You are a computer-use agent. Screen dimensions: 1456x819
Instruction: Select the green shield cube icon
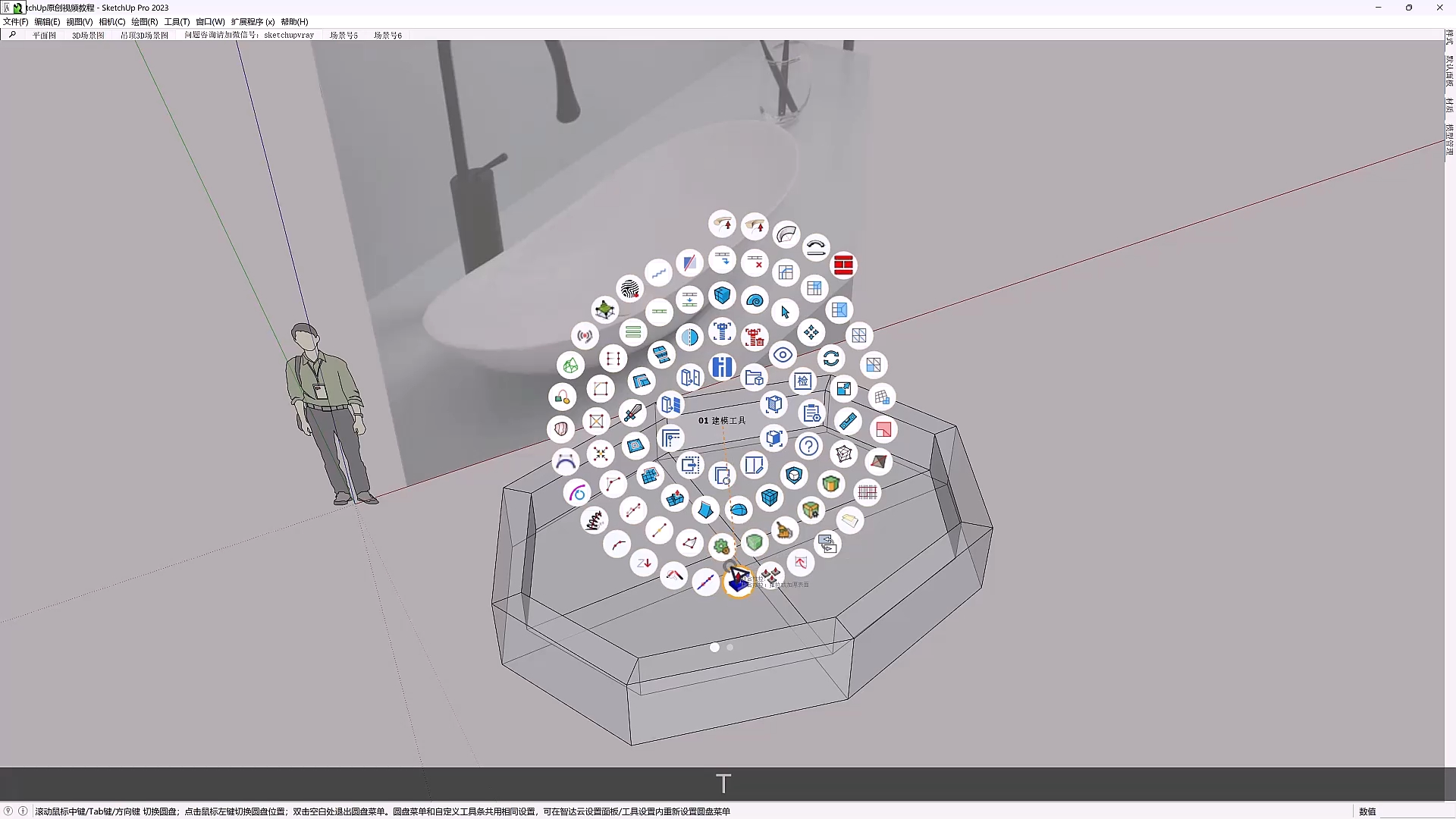[x=754, y=542]
